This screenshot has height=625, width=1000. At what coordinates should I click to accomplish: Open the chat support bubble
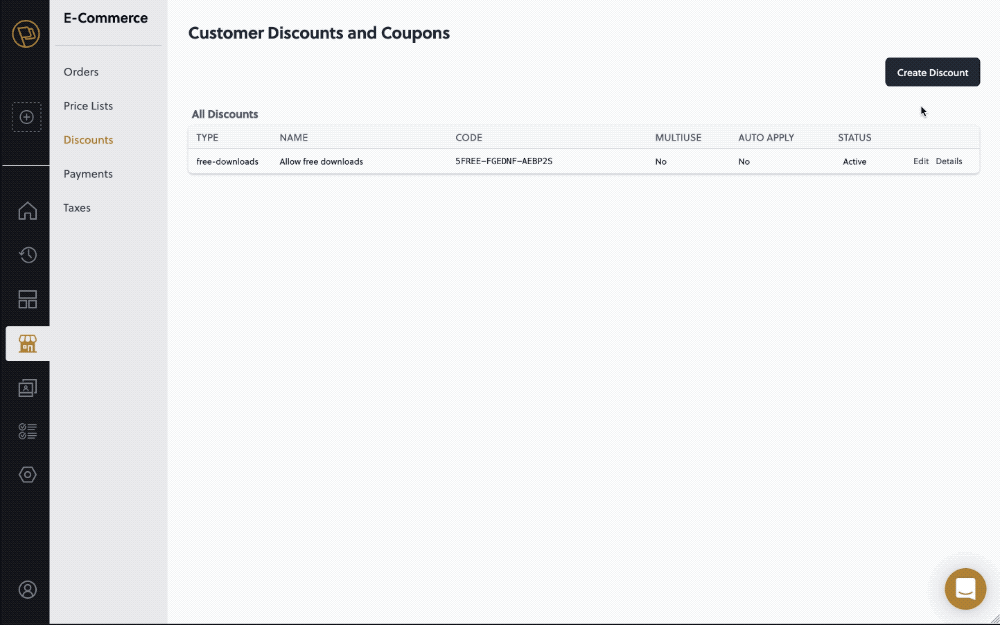[965, 589]
